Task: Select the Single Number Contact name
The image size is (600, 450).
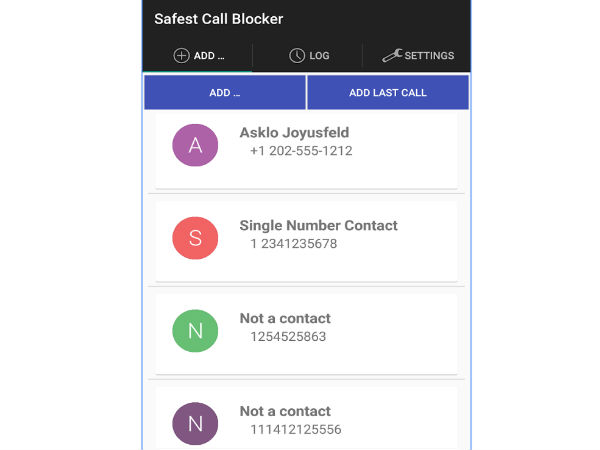Action: [x=318, y=226]
